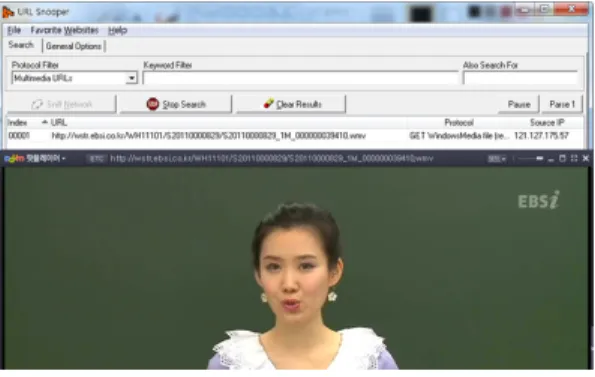The height and width of the screenshot is (377, 595).
Task: Open the Protocol Filter dropdown
Action: click(x=131, y=78)
